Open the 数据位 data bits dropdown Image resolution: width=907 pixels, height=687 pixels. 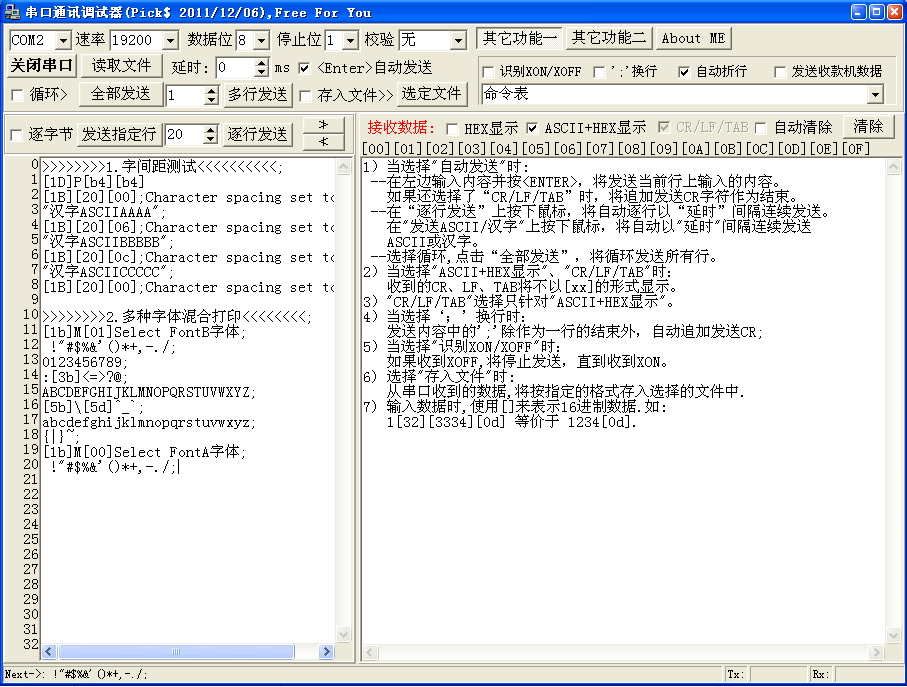[261, 40]
